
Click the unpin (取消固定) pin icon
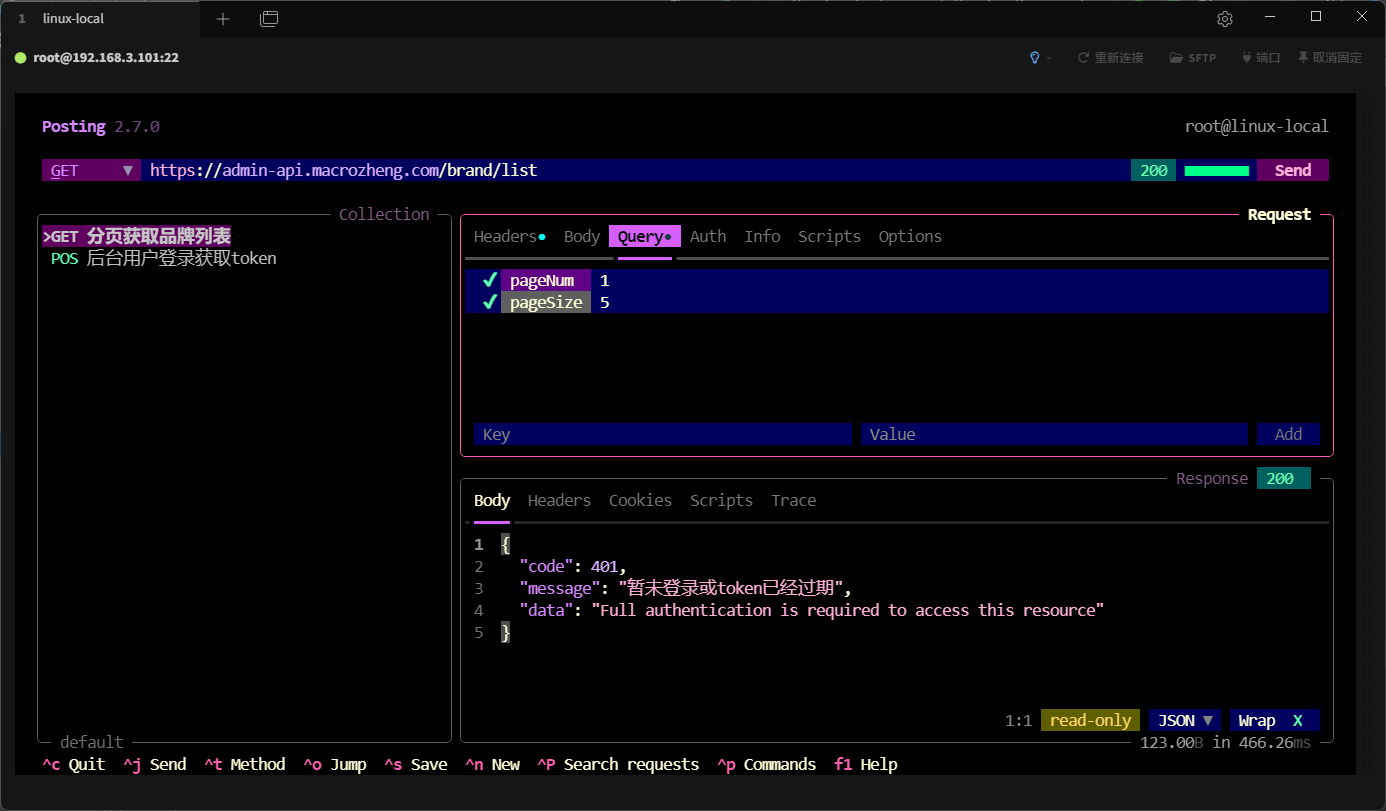pos(1303,58)
